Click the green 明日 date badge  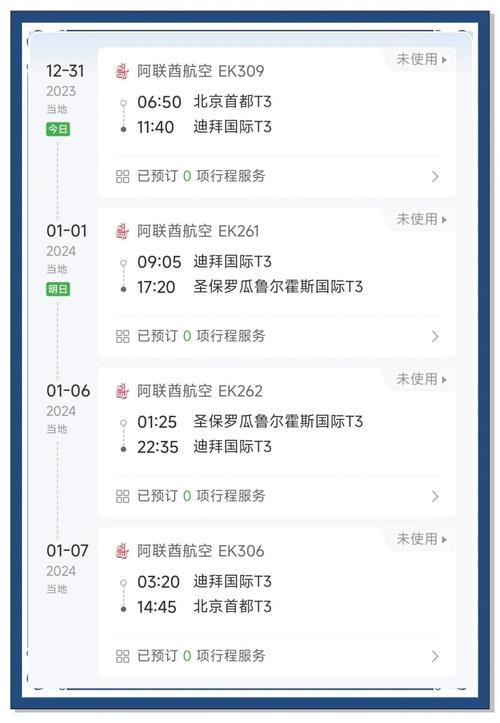point(58,289)
